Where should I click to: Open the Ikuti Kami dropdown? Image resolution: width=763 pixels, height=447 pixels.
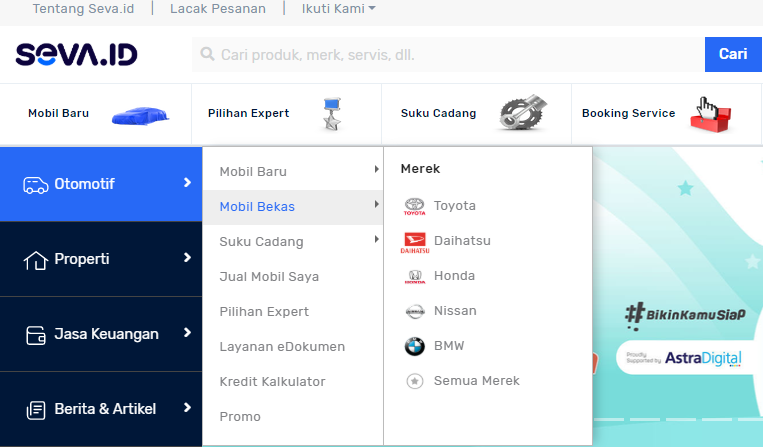click(339, 9)
